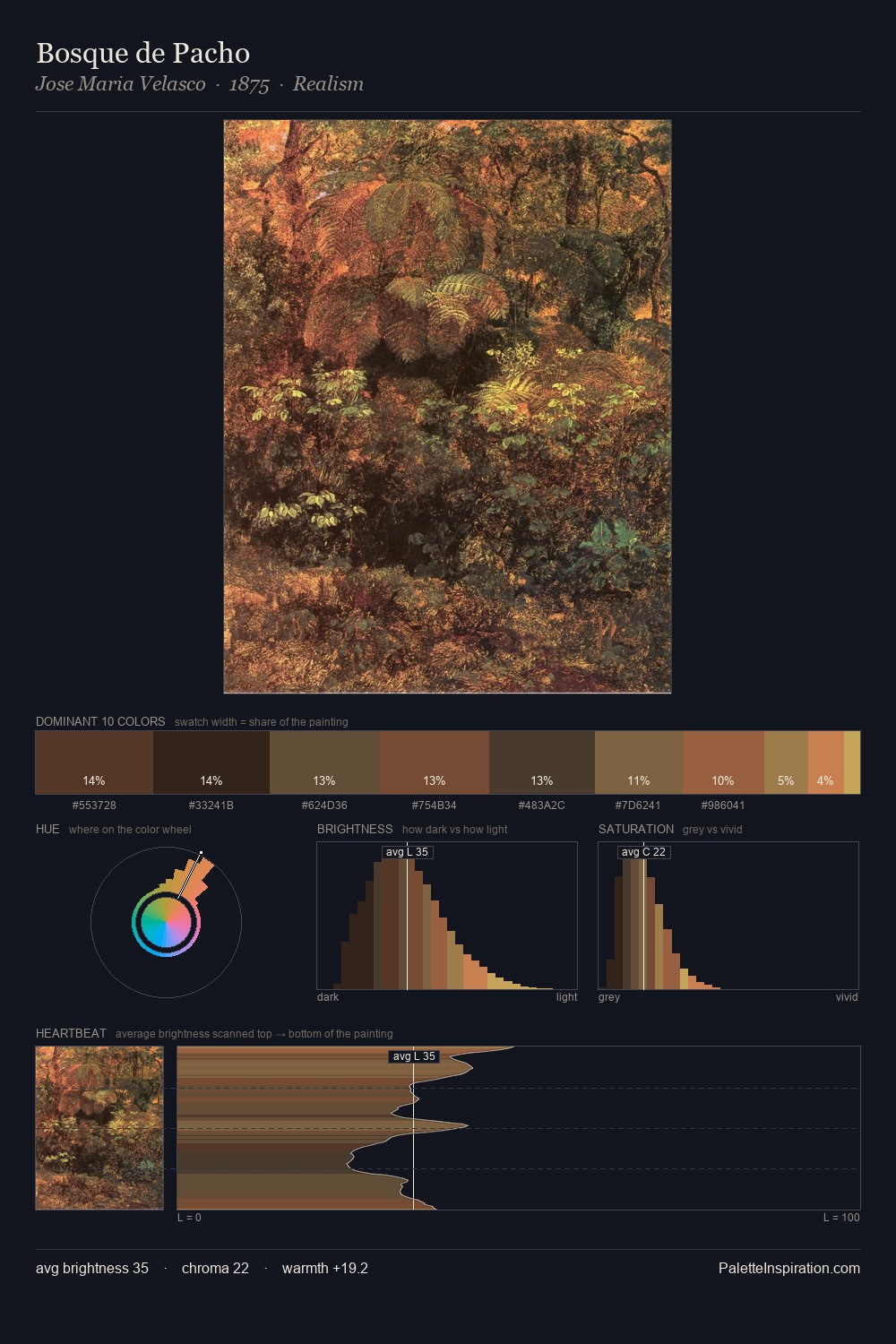The image size is (896, 1344).
Task: Select the #754B34 swatch
Action: pyautogui.click(x=435, y=762)
